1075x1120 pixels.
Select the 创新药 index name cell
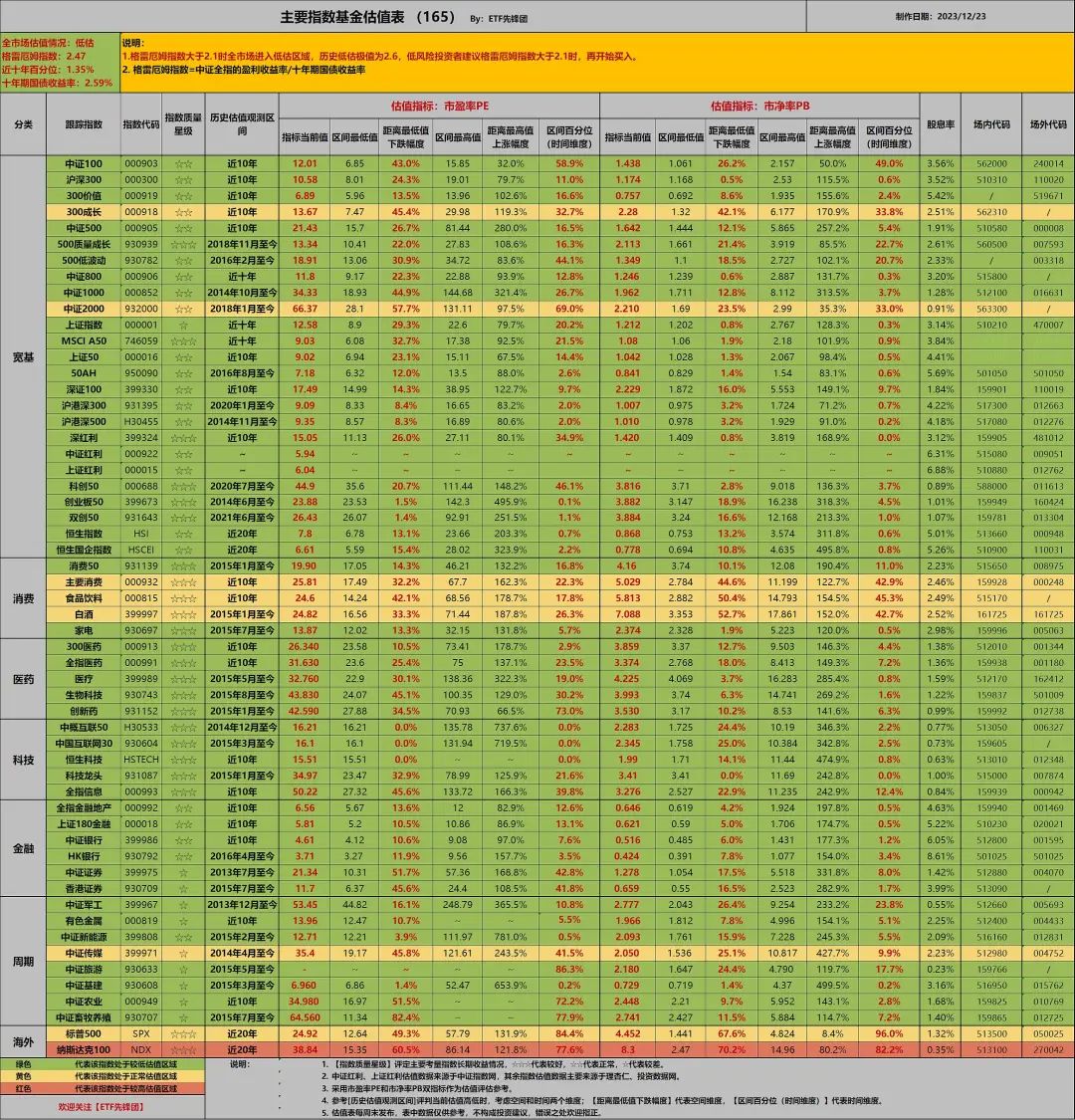coord(84,711)
